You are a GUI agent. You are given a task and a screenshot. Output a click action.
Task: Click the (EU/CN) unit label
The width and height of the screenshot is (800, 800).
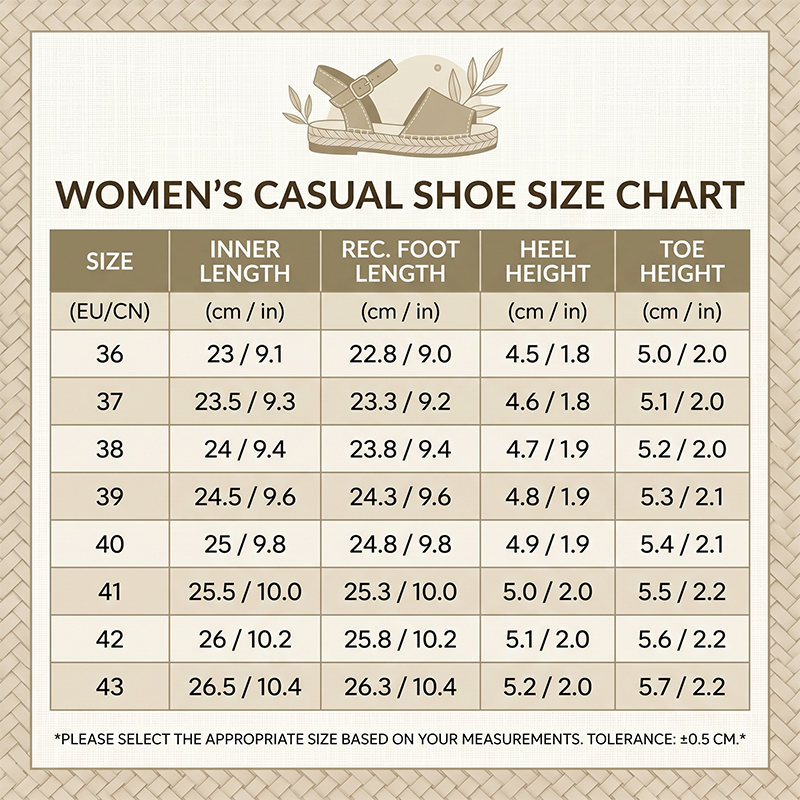(110, 311)
